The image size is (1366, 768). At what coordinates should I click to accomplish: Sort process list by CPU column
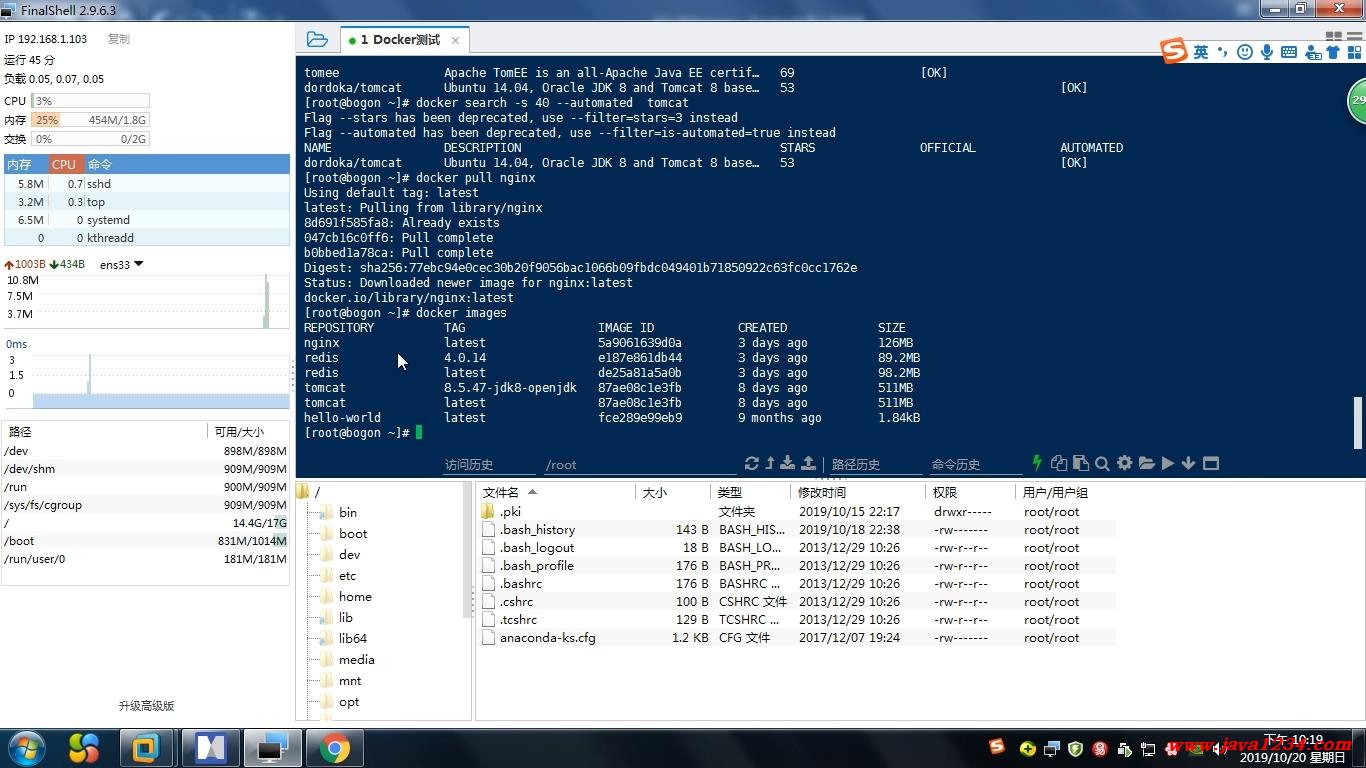coord(64,164)
